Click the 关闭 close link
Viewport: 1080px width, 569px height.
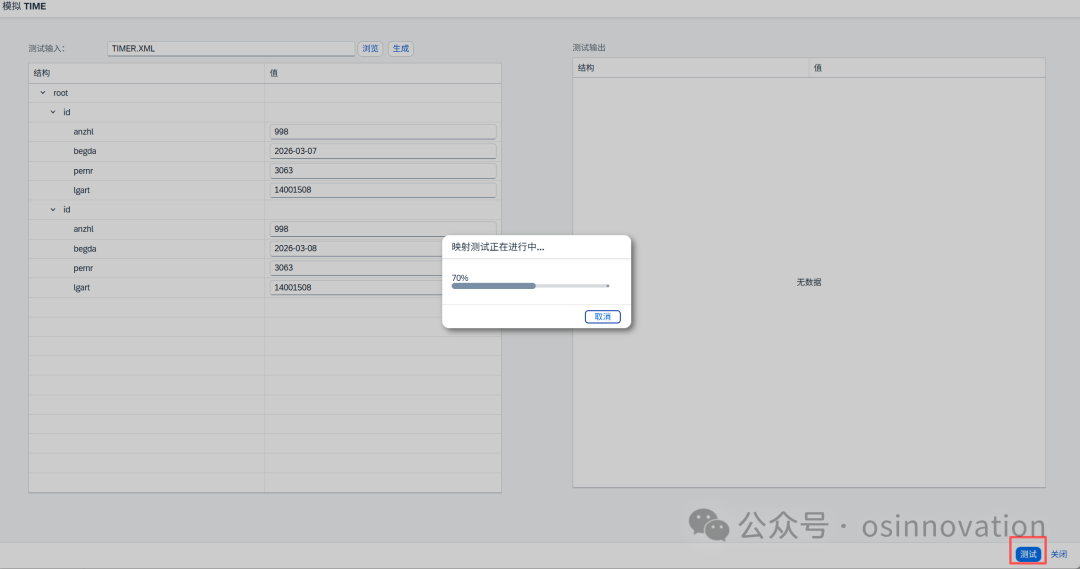[x=1059, y=554]
